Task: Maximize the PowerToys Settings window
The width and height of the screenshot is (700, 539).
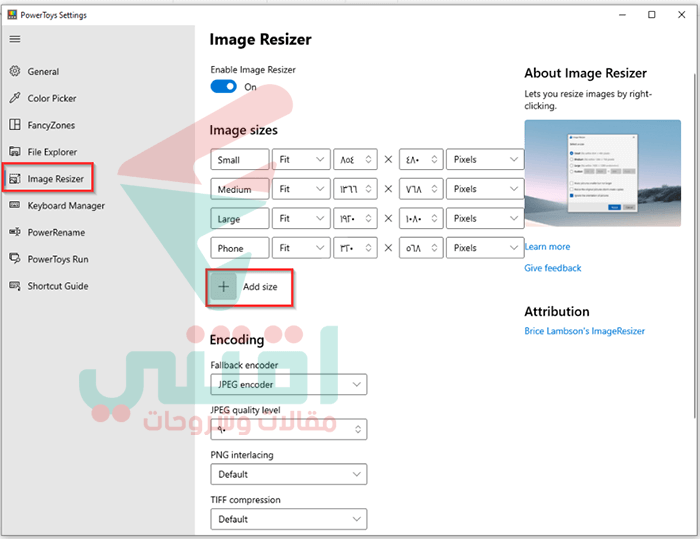Action: click(x=651, y=15)
